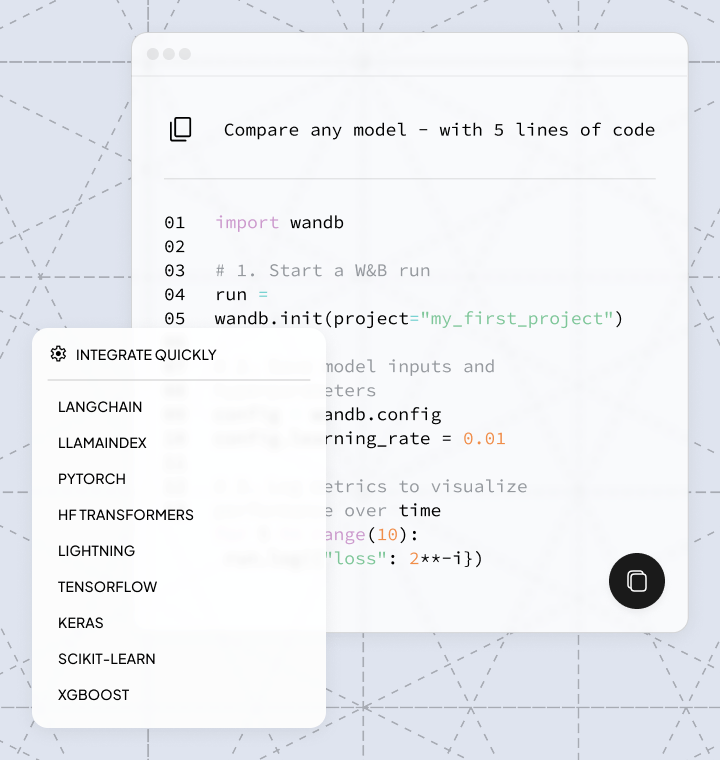Click the copy icon beside the code title

[x=180, y=129]
